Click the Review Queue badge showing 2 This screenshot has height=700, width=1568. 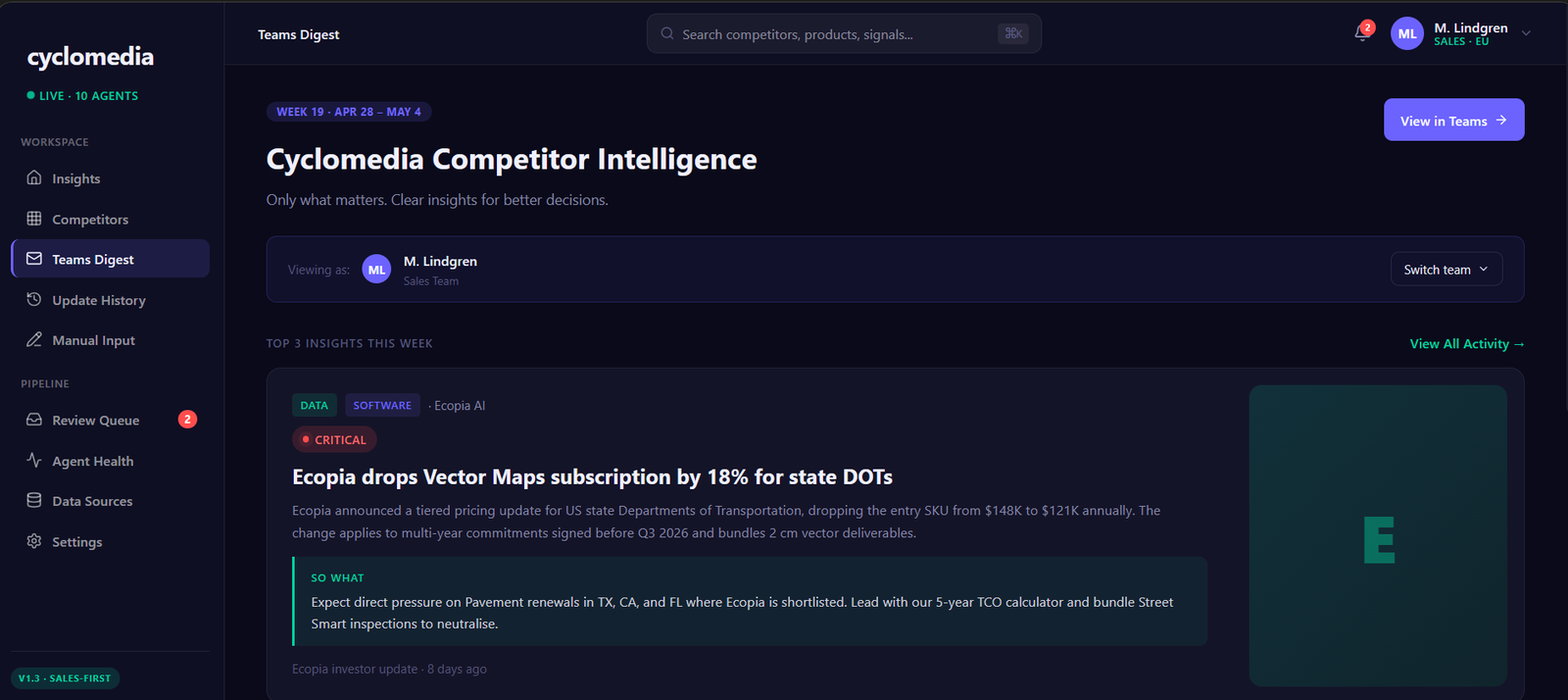tap(187, 420)
